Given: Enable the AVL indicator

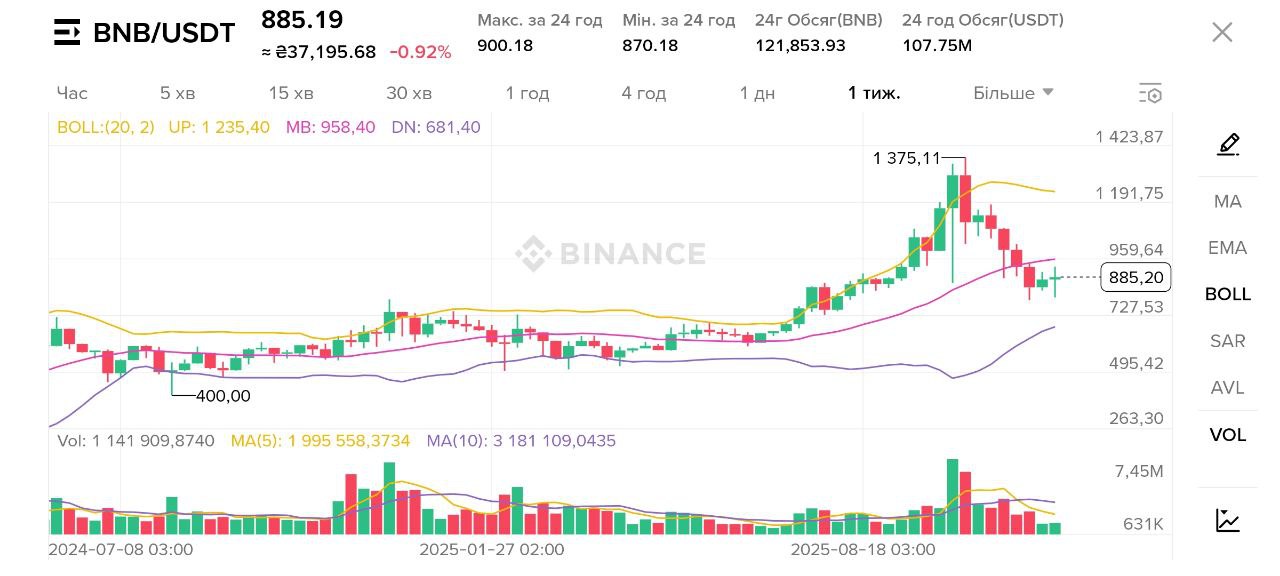Looking at the screenshot, I should pos(1228,388).
